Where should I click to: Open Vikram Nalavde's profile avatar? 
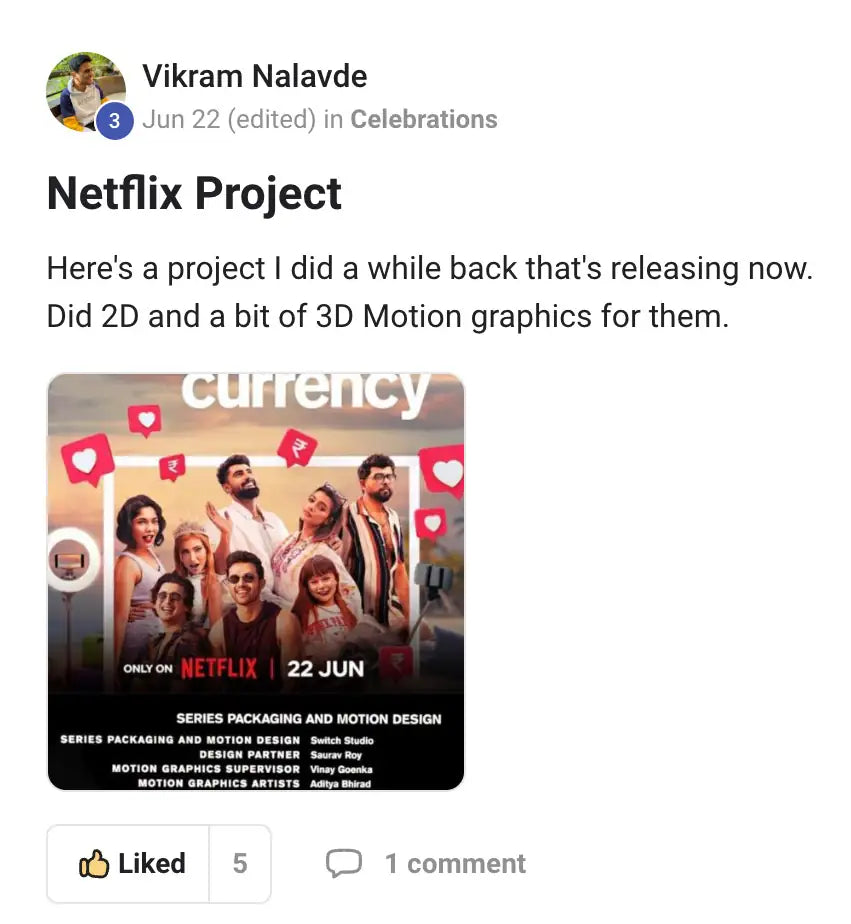tap(86, 91)
